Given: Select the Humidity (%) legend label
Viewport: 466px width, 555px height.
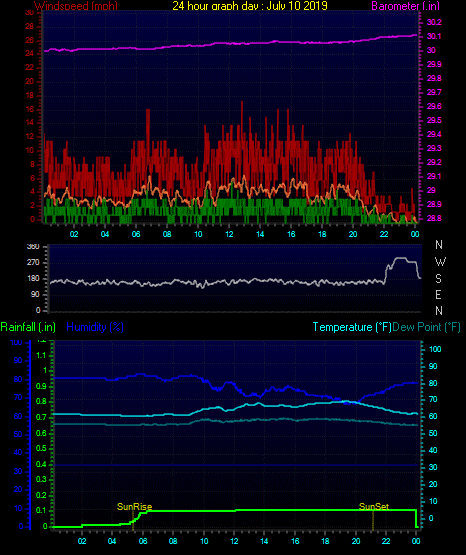Looking at the screenshot, I should click(x=95, y=327).
